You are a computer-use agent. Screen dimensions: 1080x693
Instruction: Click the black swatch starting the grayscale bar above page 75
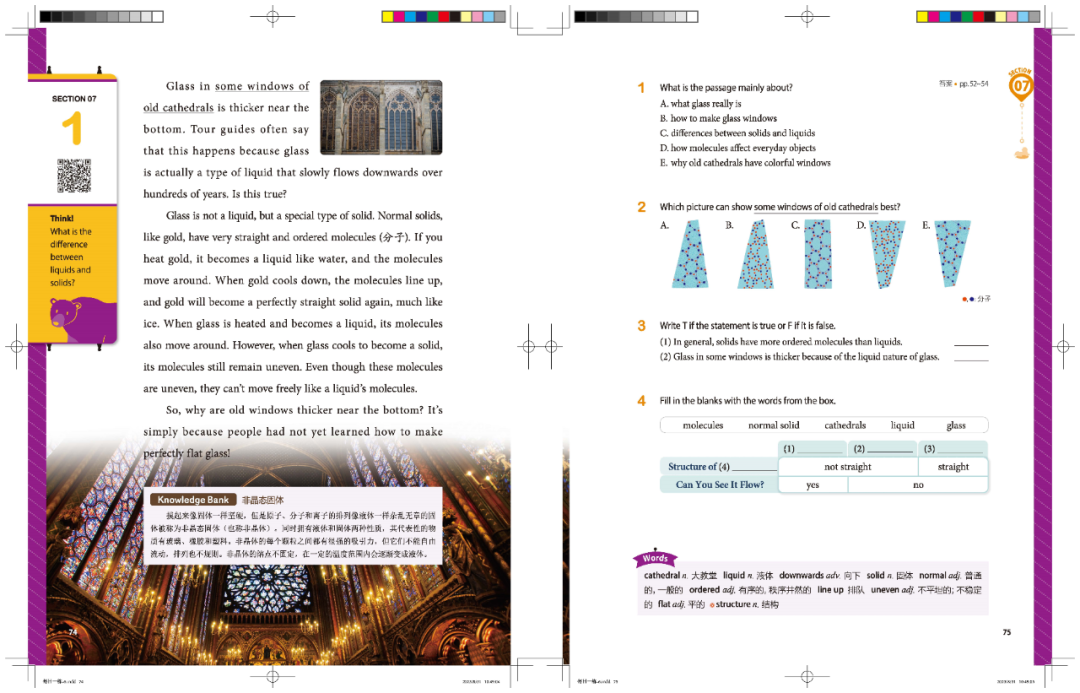tap(580, 17)
